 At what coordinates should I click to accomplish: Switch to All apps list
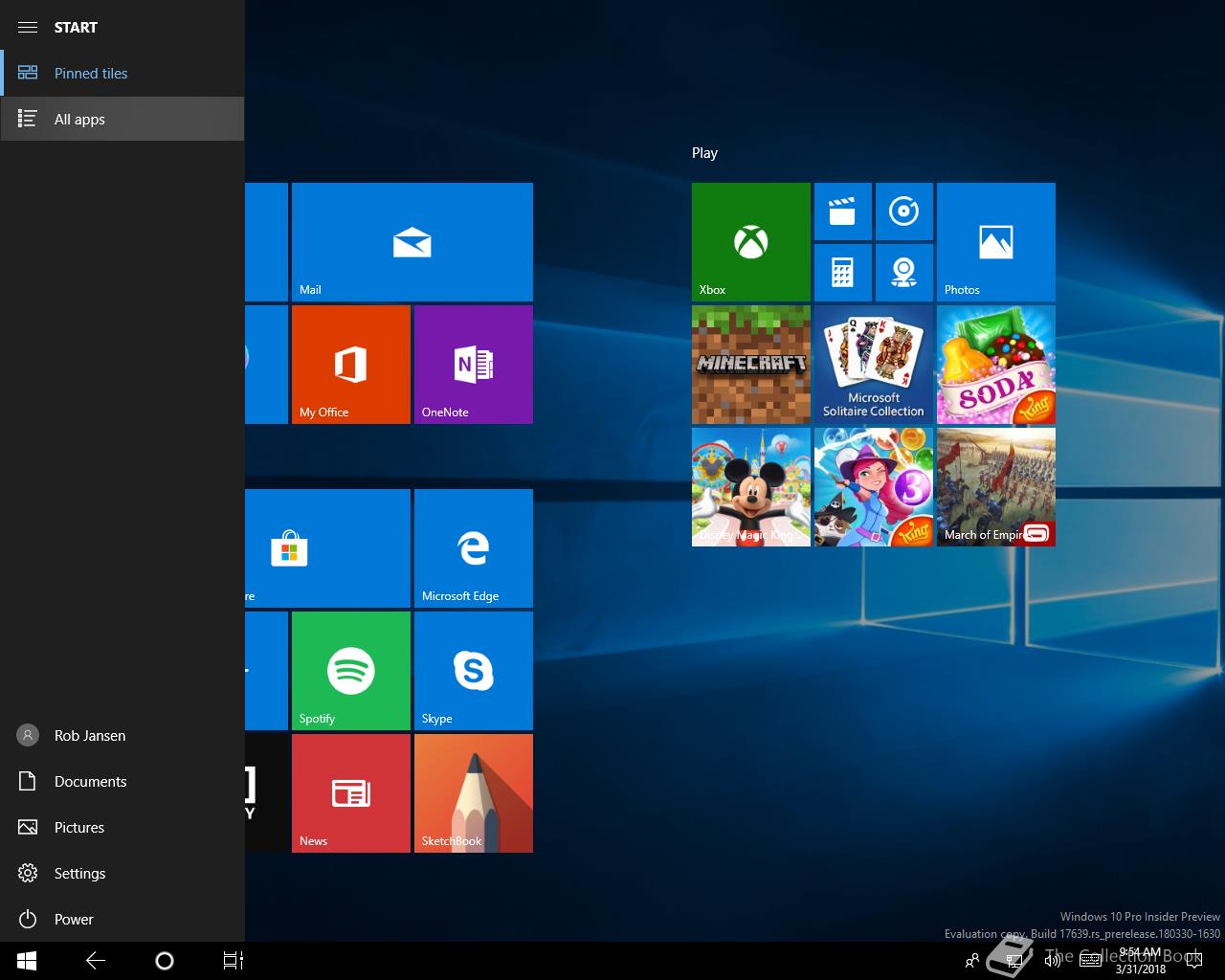122,119
